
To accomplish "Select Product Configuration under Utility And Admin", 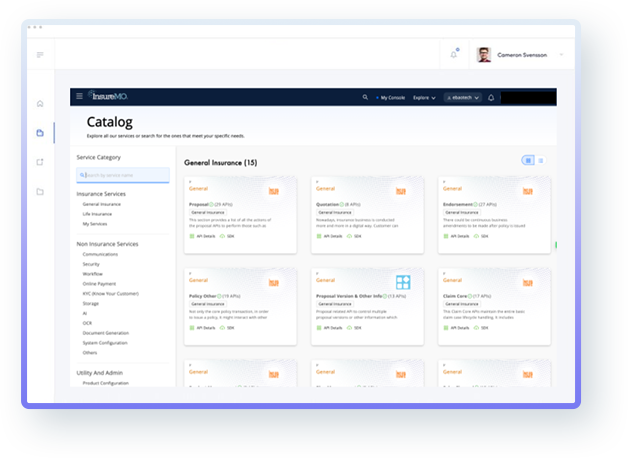I will [x=105, y=383].
